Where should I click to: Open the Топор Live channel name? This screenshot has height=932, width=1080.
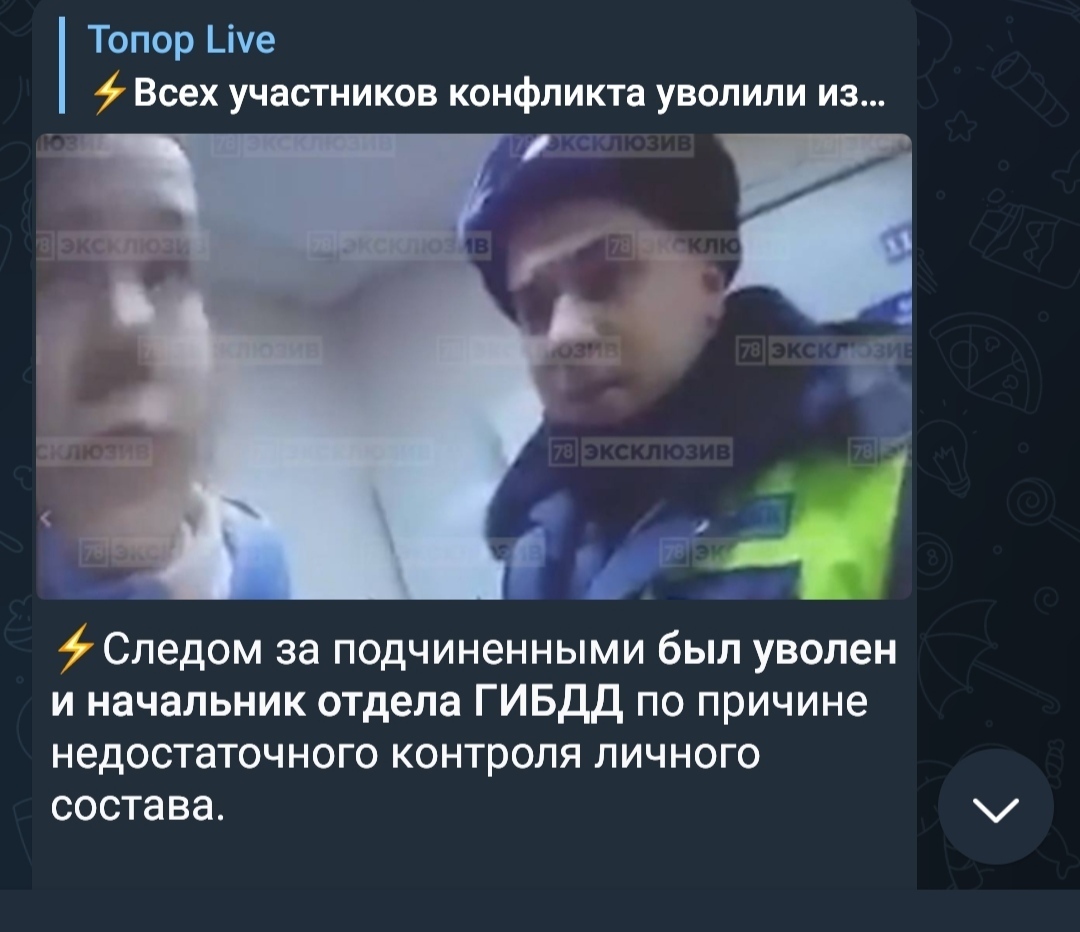click(181, 39)
